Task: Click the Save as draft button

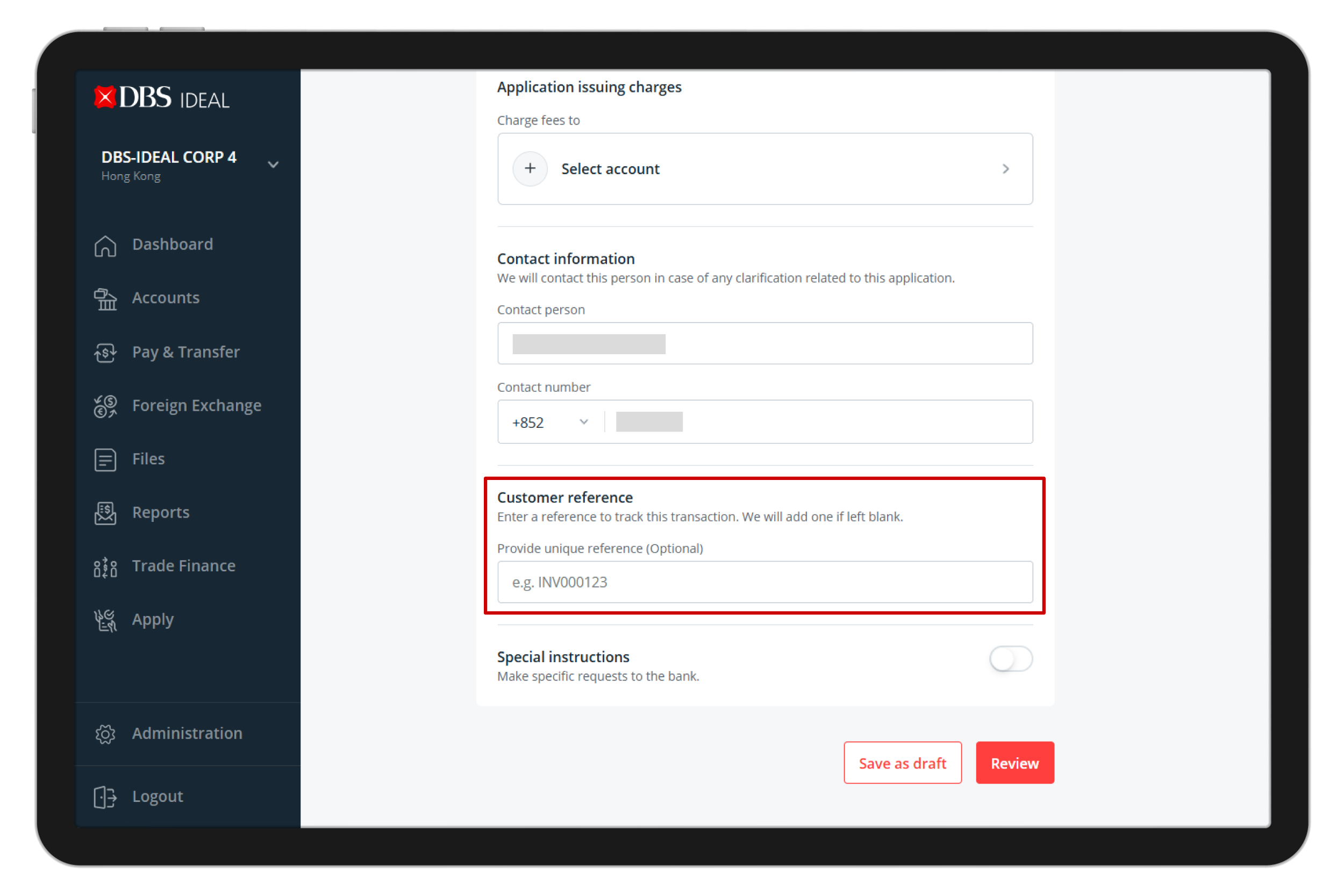Action: click(x=902, y=763)
